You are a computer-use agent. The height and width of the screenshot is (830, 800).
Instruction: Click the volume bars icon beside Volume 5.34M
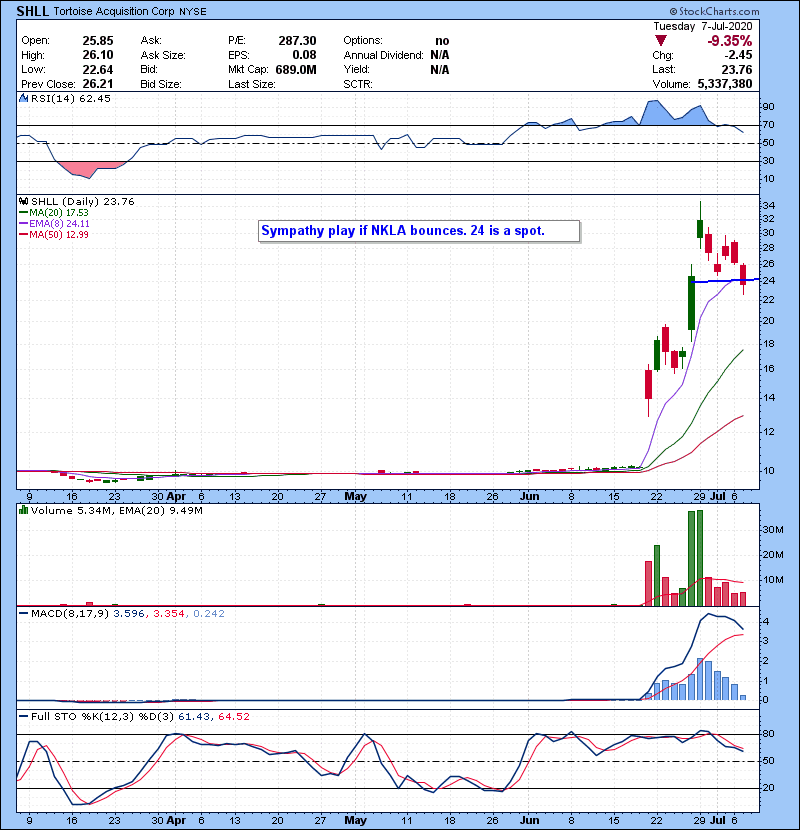[x=23, y=510]
